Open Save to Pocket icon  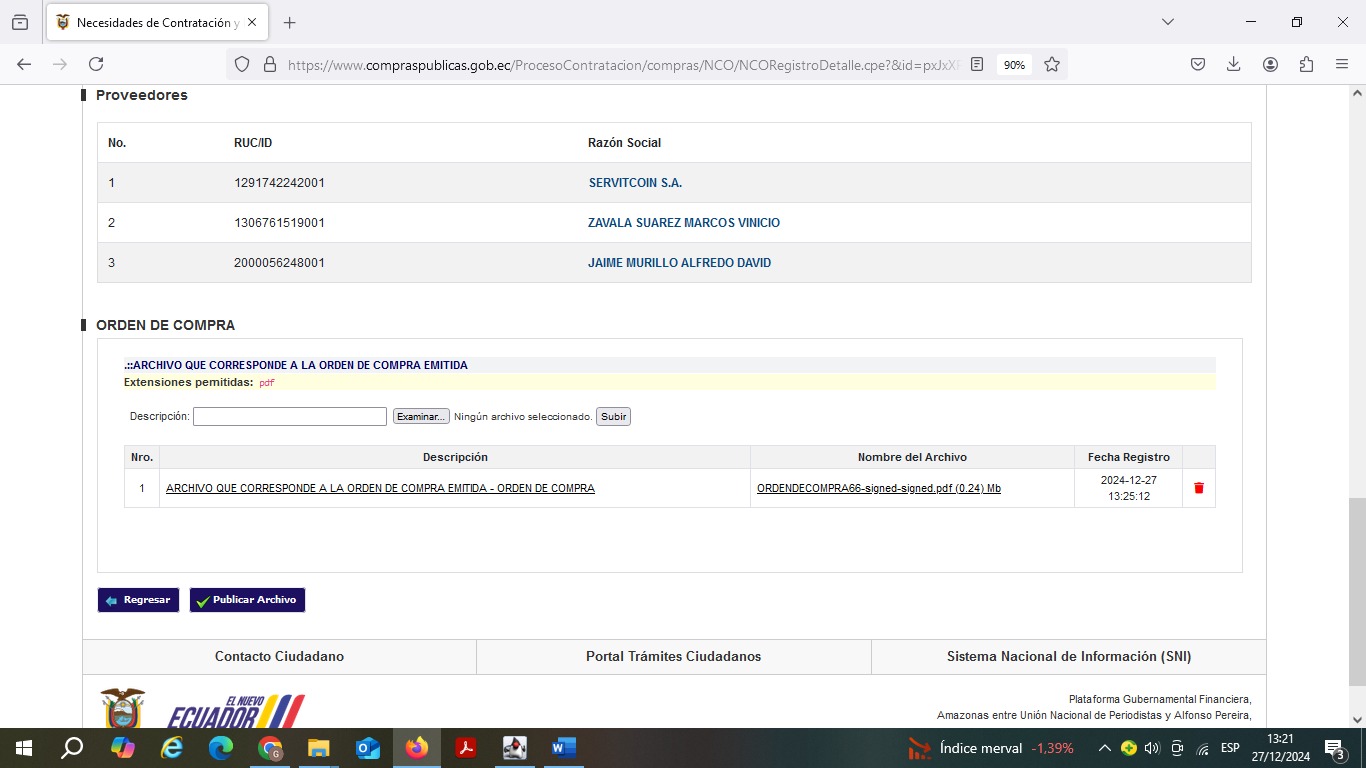pyautogui.click(x=1197, y=64)
